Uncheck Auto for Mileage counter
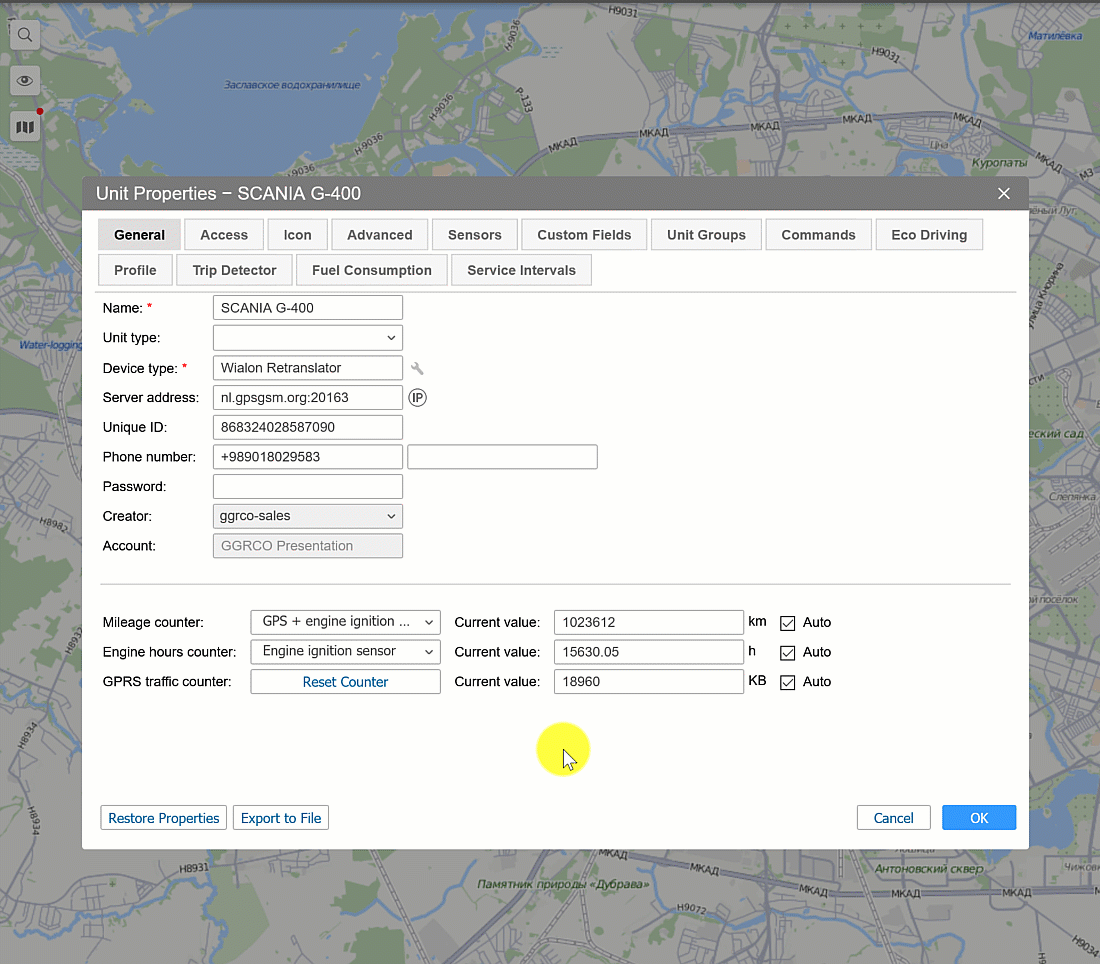This screenshot has width=1100, height=964. pos(787,623)
